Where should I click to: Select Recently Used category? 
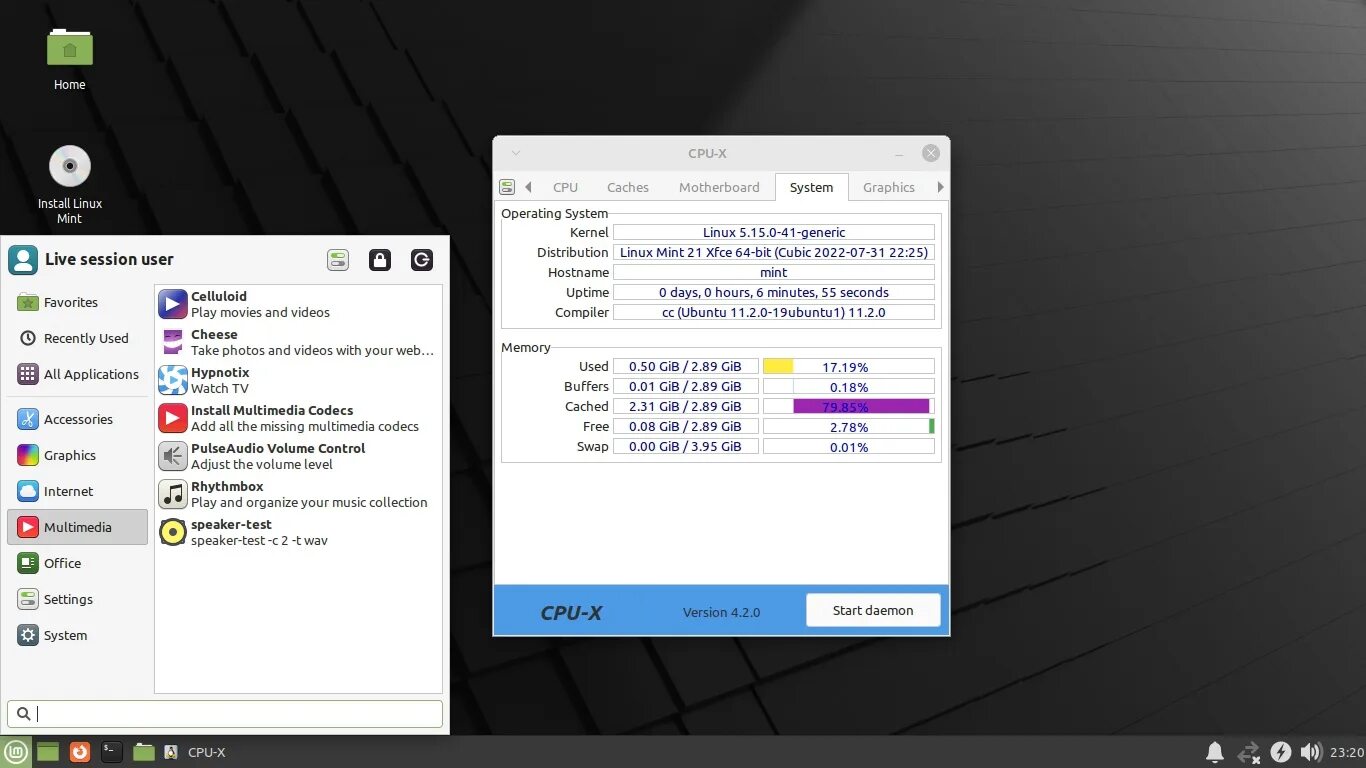[x=78, y=338]
